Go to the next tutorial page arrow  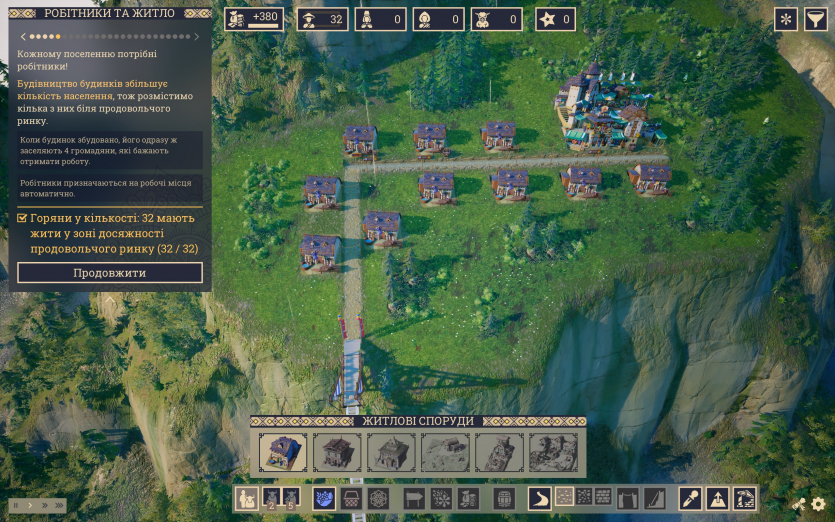(x=196, y=37)
